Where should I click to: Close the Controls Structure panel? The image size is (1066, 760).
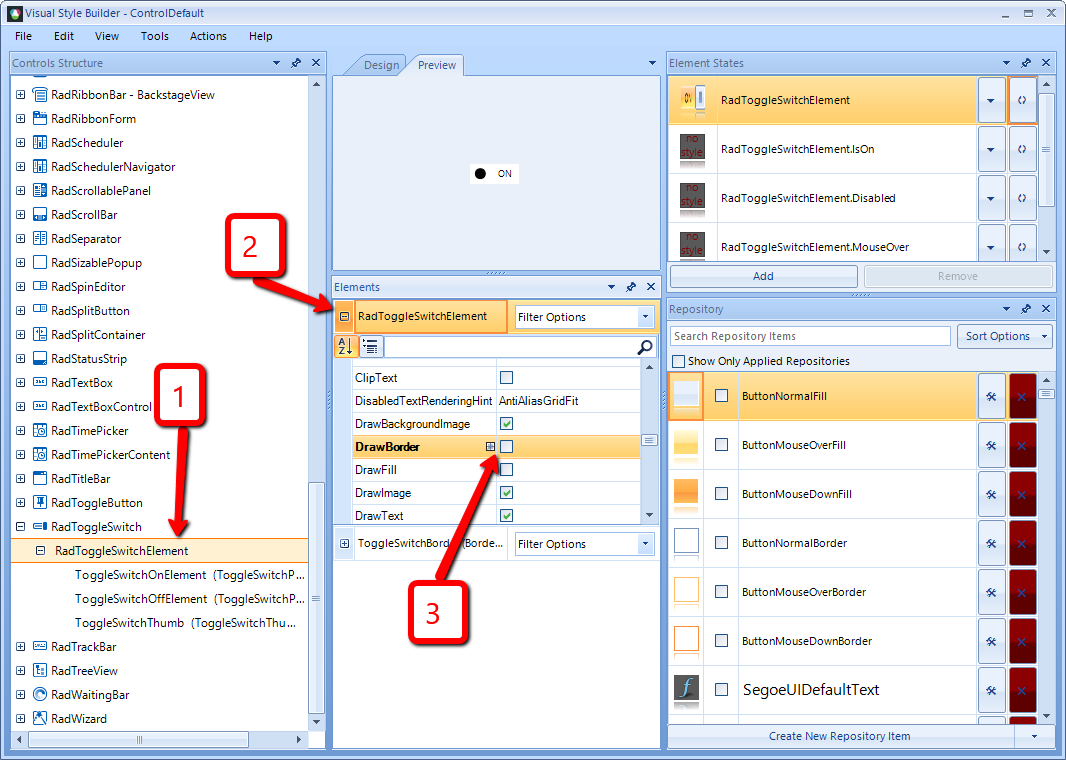[316, 63]
